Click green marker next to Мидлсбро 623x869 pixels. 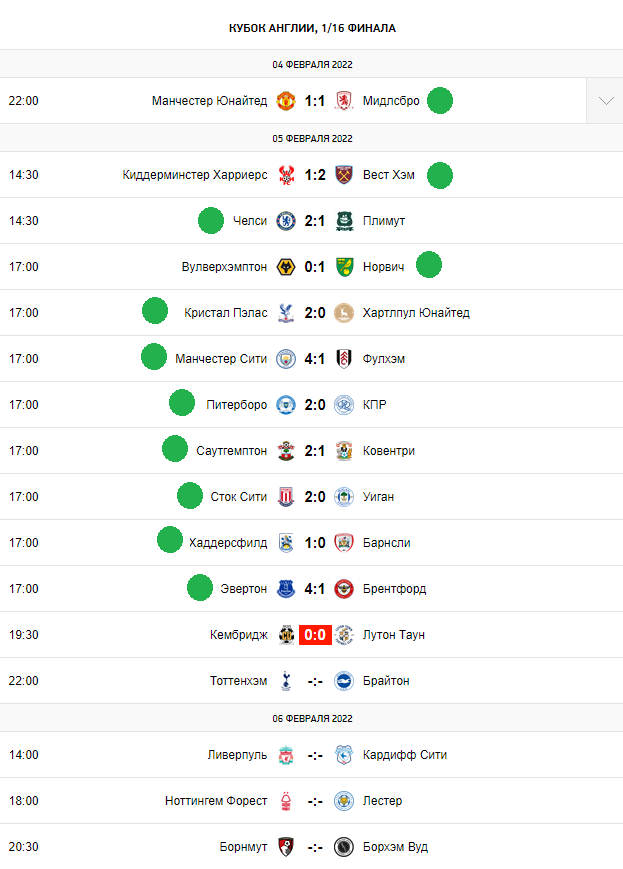(x=440, y=101)
